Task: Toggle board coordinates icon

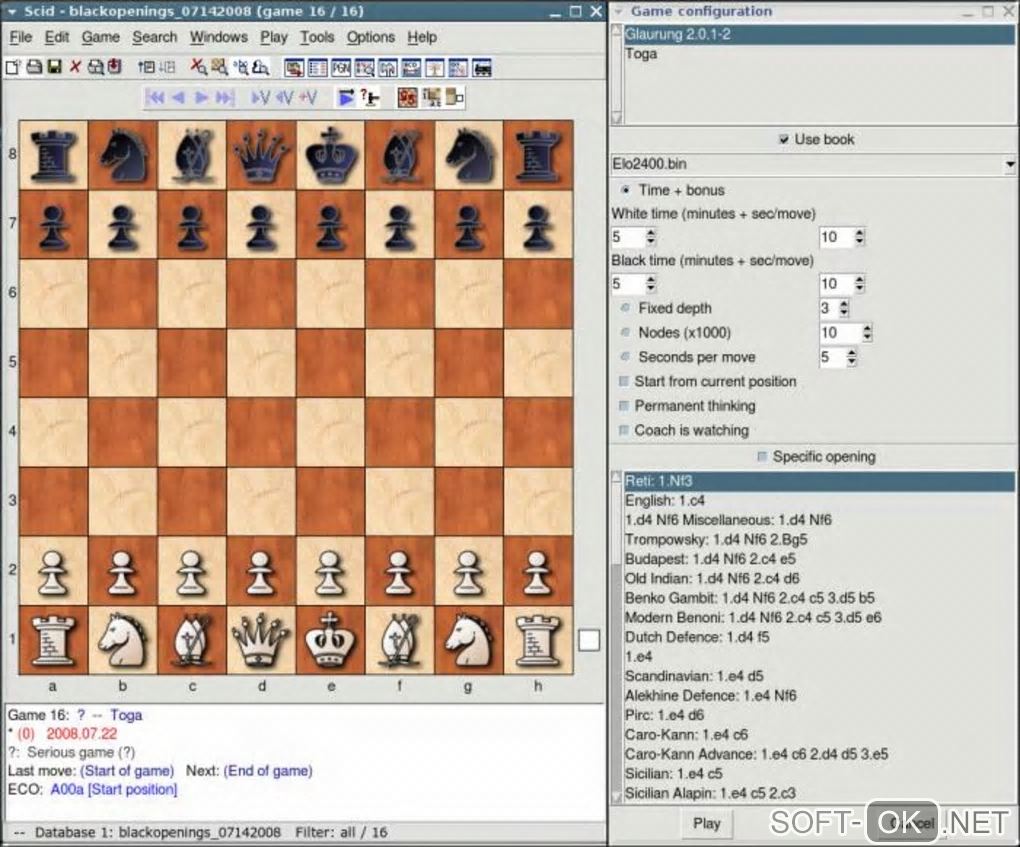Action: point(431,98)
